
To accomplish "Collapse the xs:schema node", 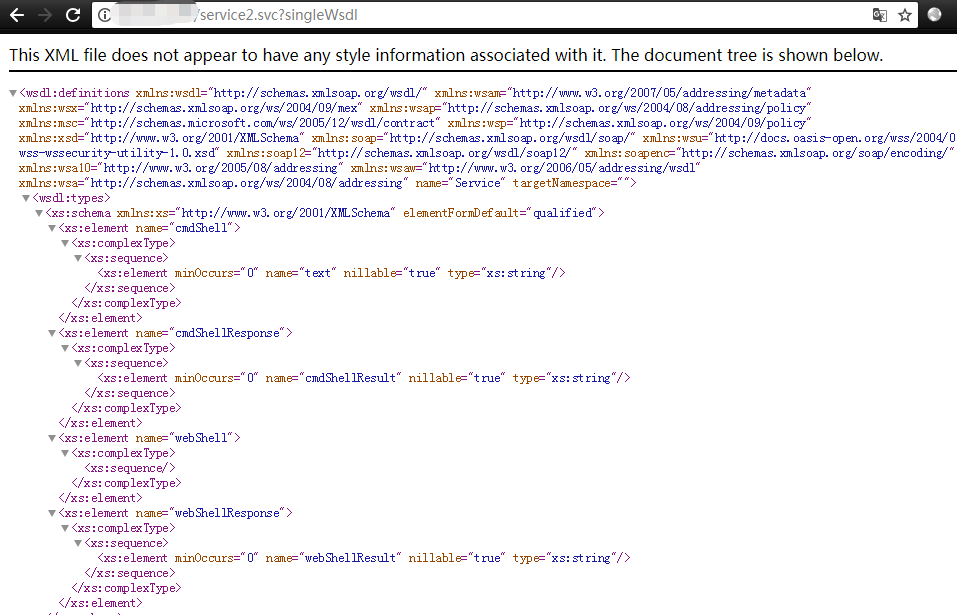I will pos(39,213).
